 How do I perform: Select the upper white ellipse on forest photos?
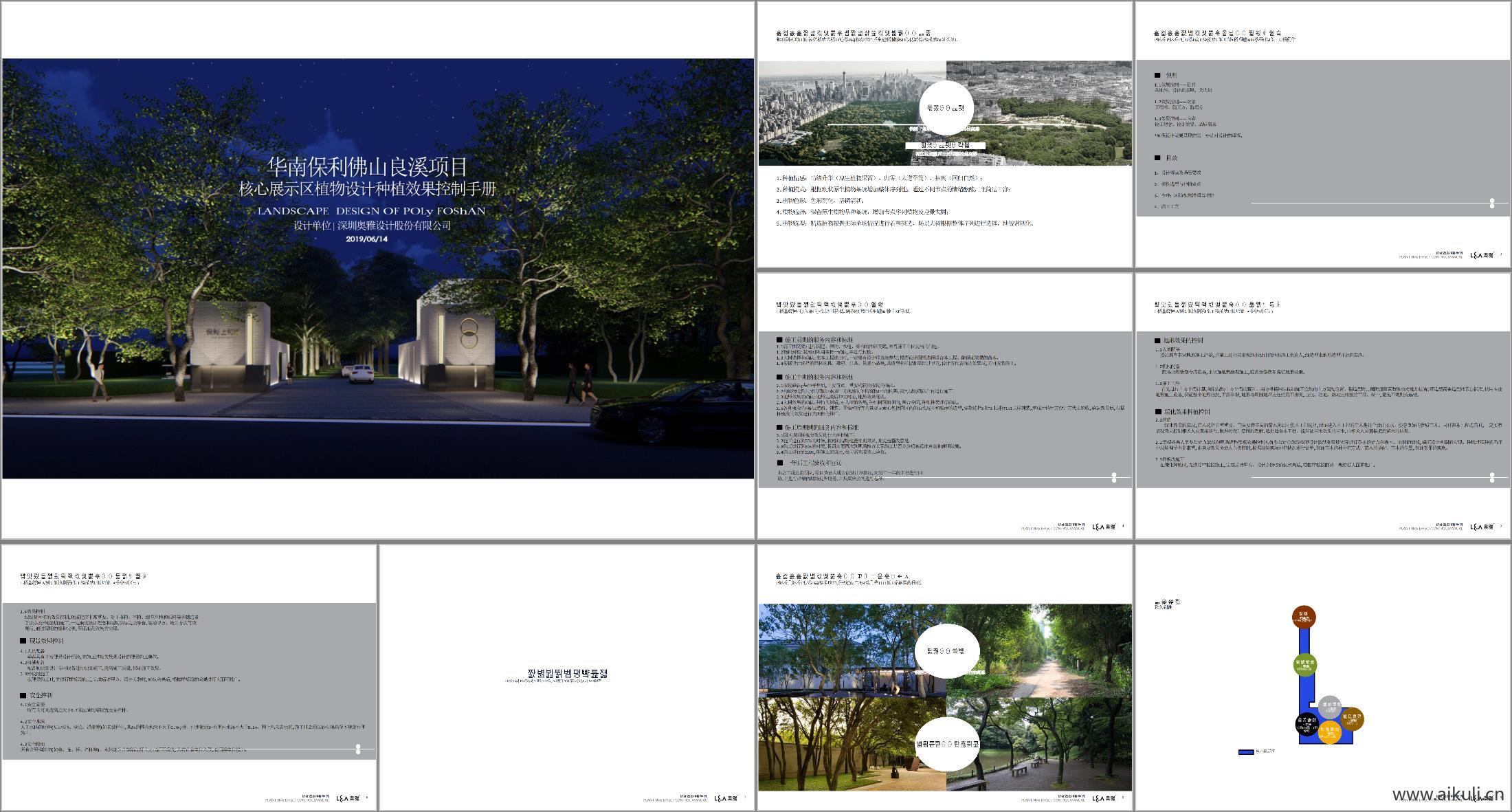(x=946, y=650)
